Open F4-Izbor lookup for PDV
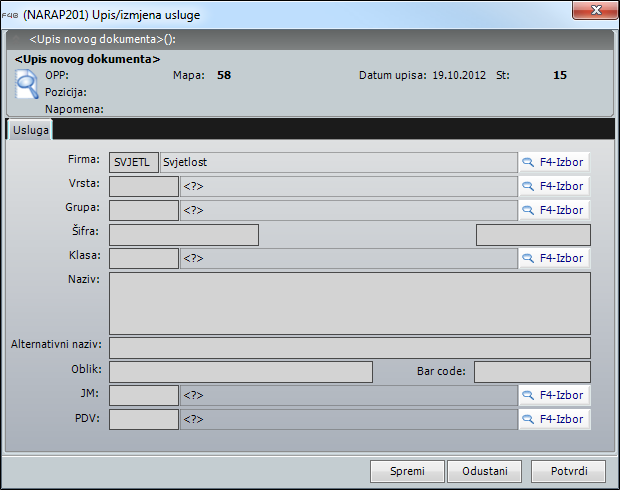The image size is (620, 490). pyautogui.click(x=554, y=419)
